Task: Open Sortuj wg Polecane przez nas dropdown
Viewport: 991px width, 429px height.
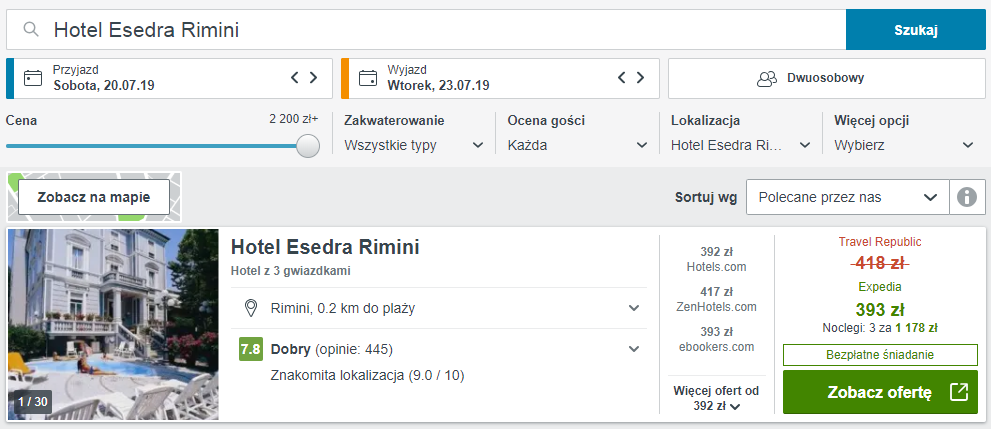Action: (x=848, y=197)
